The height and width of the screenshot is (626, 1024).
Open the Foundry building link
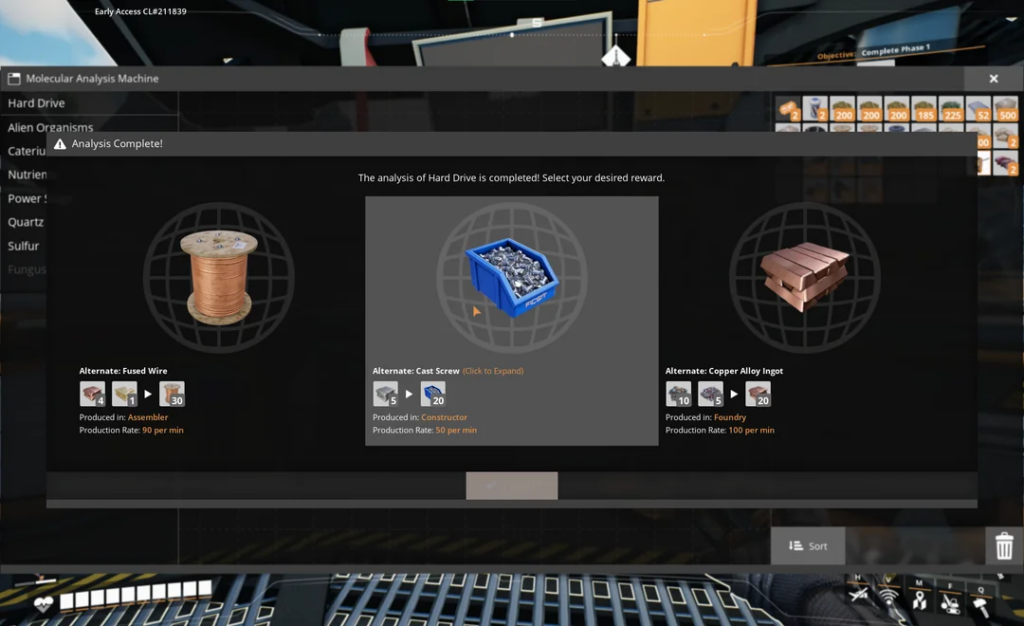click(x=729, y=417)
